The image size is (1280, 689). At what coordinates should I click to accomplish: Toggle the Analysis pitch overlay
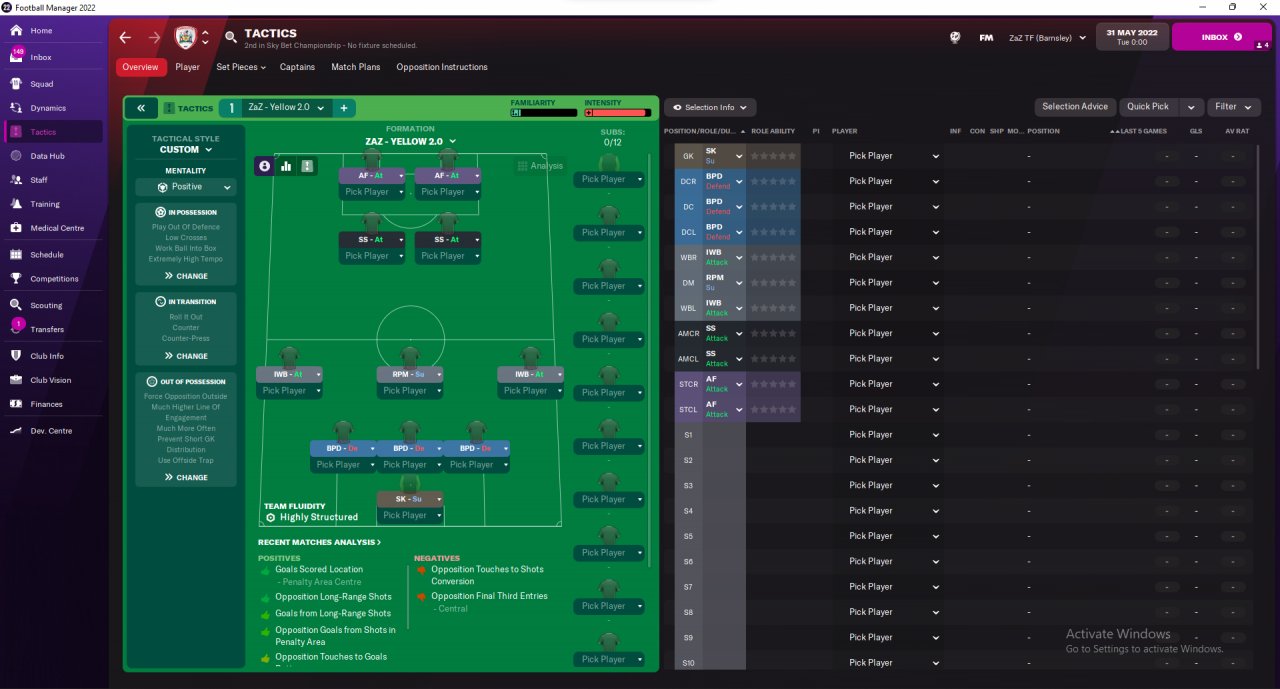point(540,166)
